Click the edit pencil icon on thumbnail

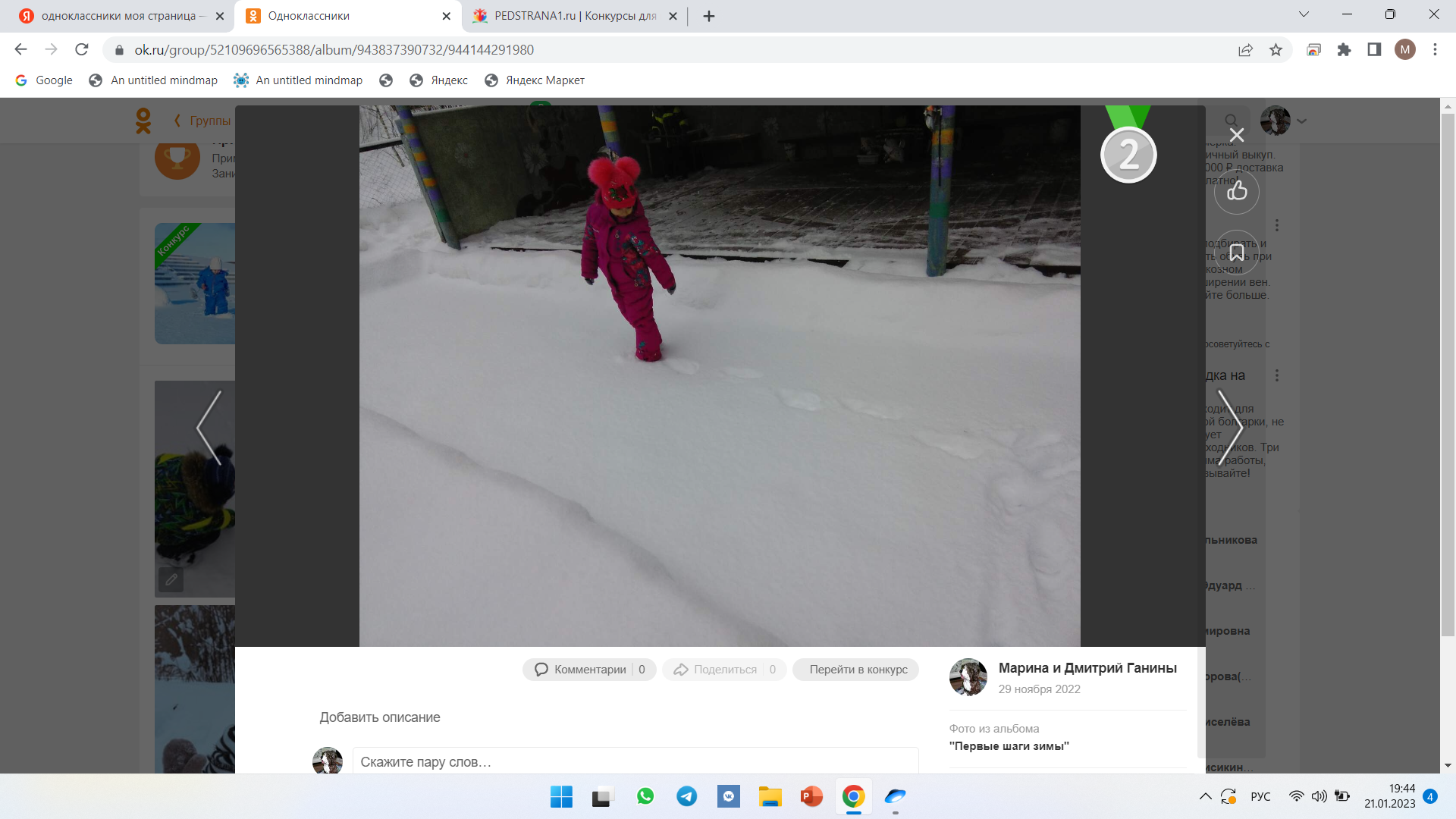point(171,579)
